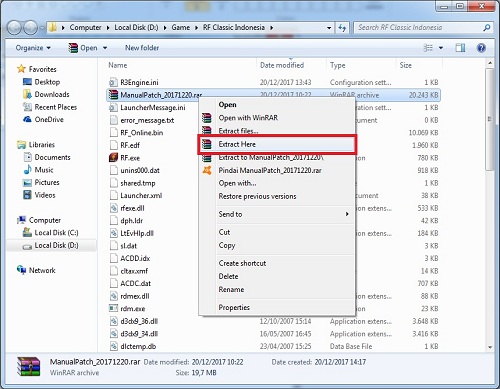Open Recent Places in Favorites

pyautogui.click(x=56, y=107)
